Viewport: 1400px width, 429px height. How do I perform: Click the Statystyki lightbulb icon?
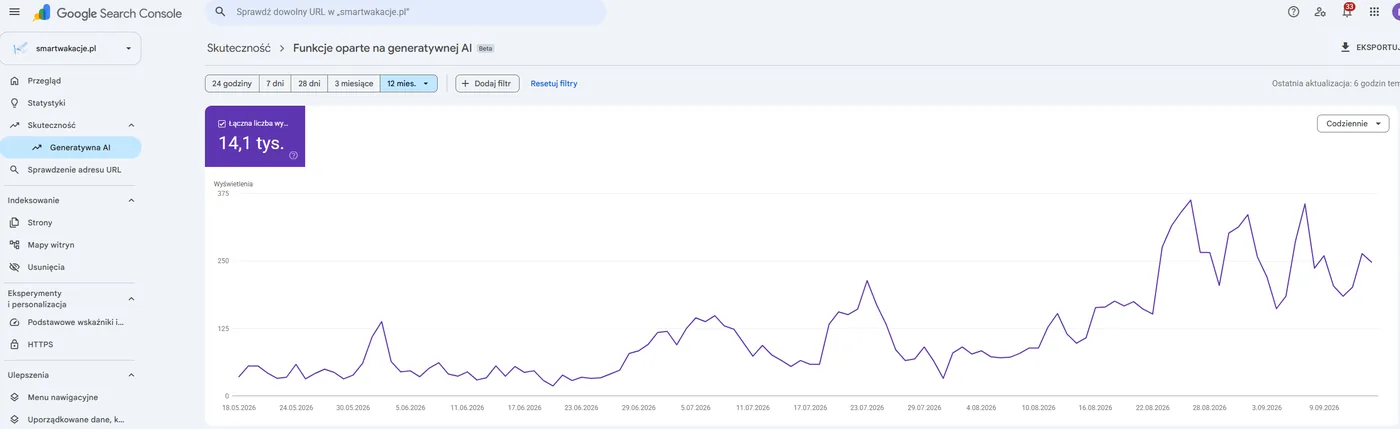click(14, 102)
